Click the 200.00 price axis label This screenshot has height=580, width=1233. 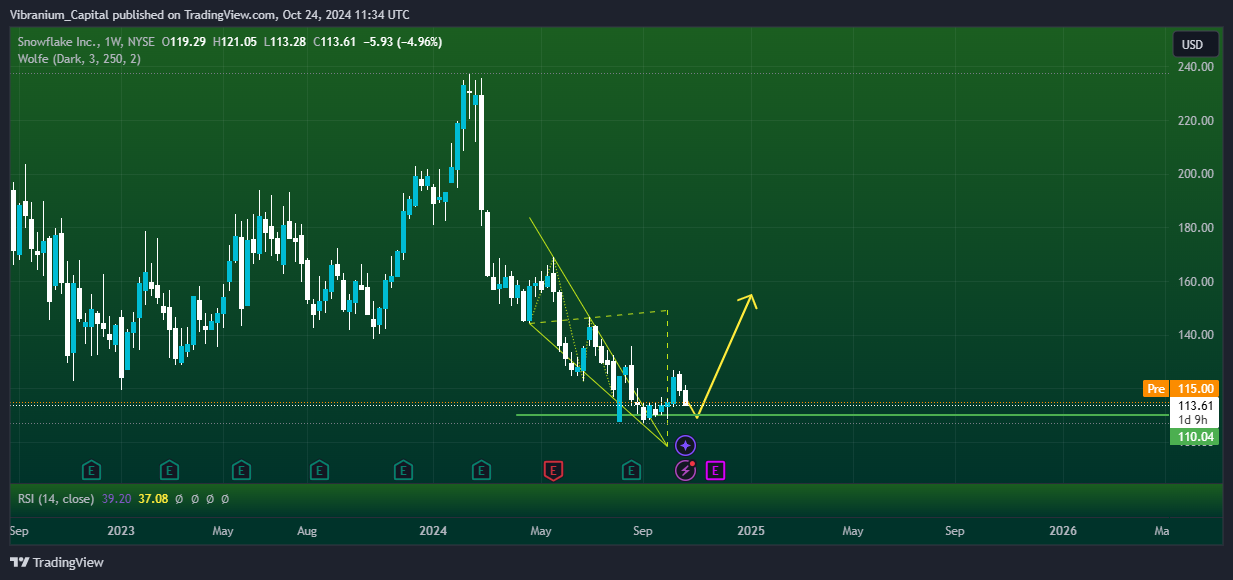point(1195,174)
